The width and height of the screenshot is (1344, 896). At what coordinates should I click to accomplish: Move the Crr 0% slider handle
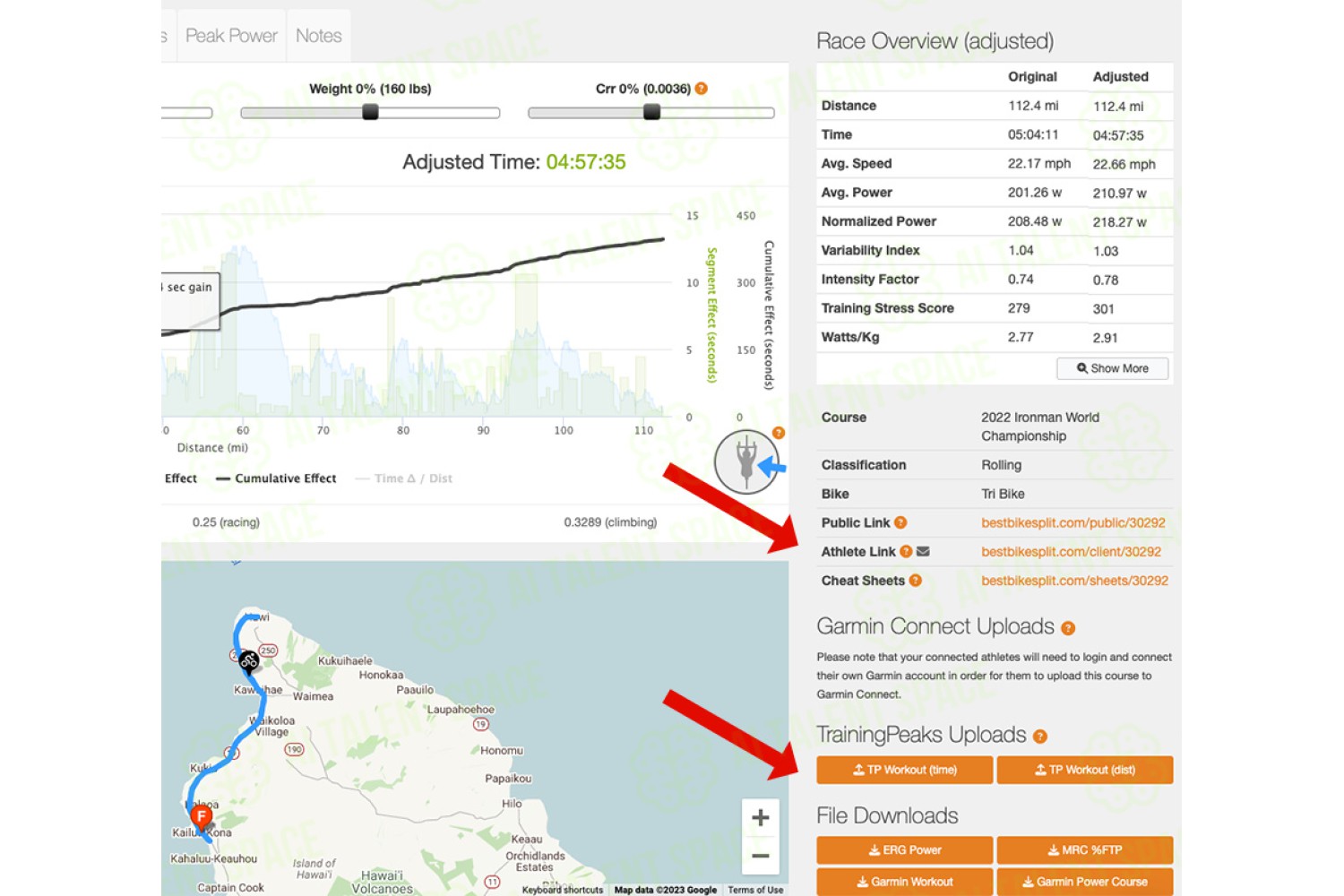click(x=652, y=112)
